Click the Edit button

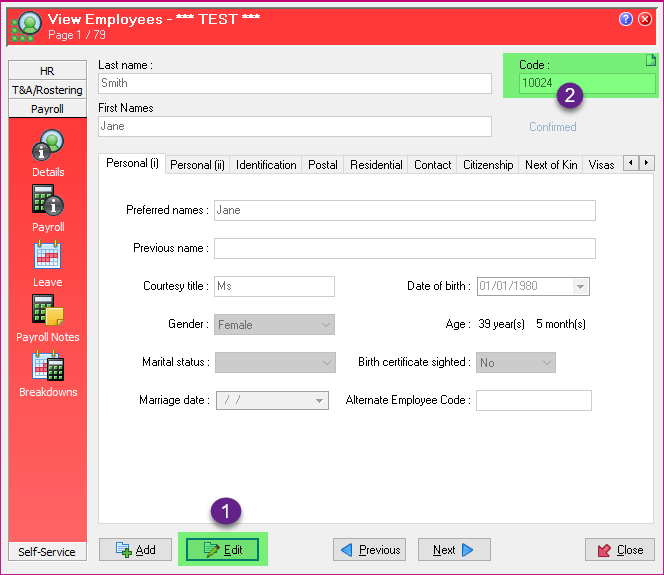[222, 550]
